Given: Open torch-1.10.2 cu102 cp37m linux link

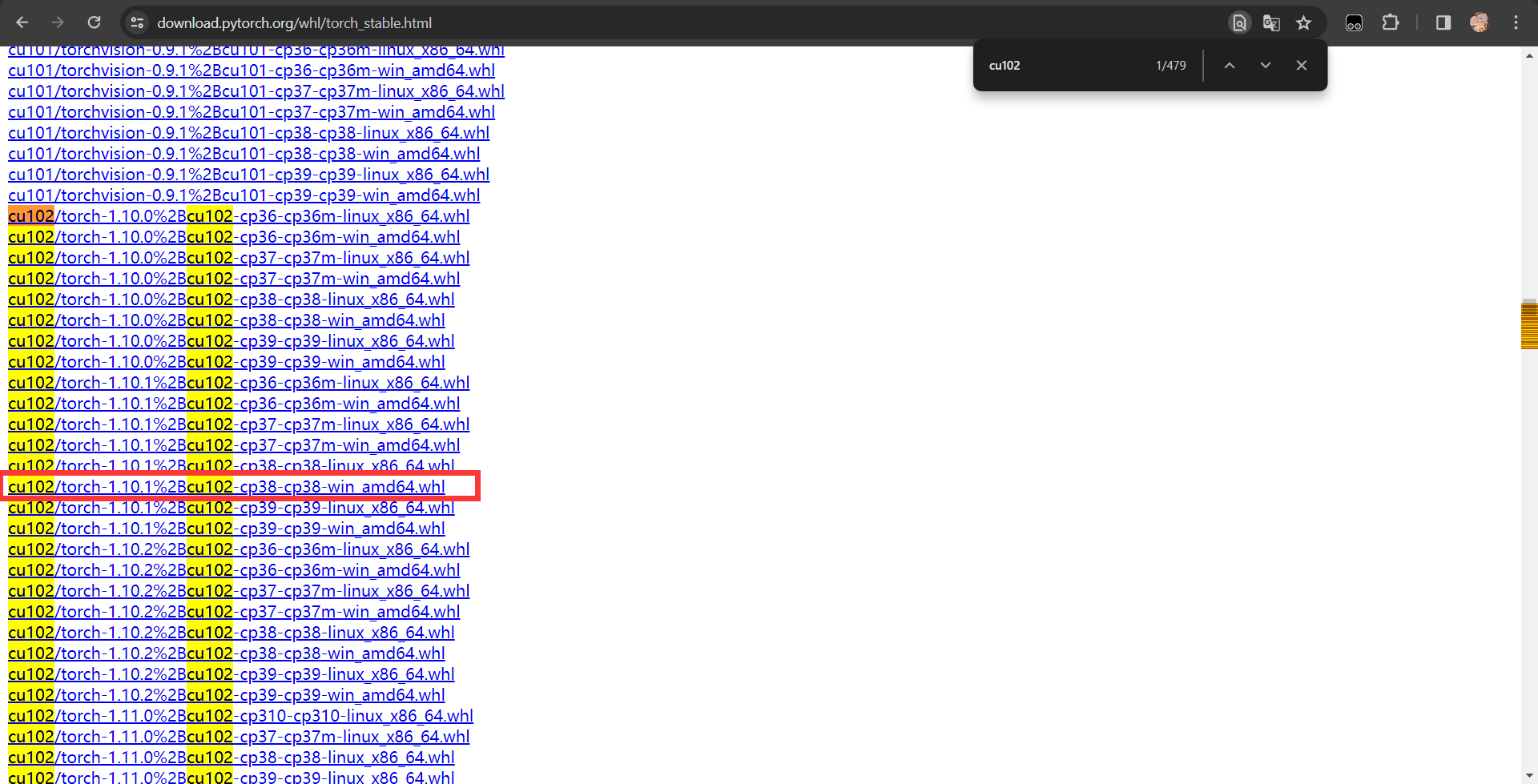Looking at the screenshot, I should [239, 591].
